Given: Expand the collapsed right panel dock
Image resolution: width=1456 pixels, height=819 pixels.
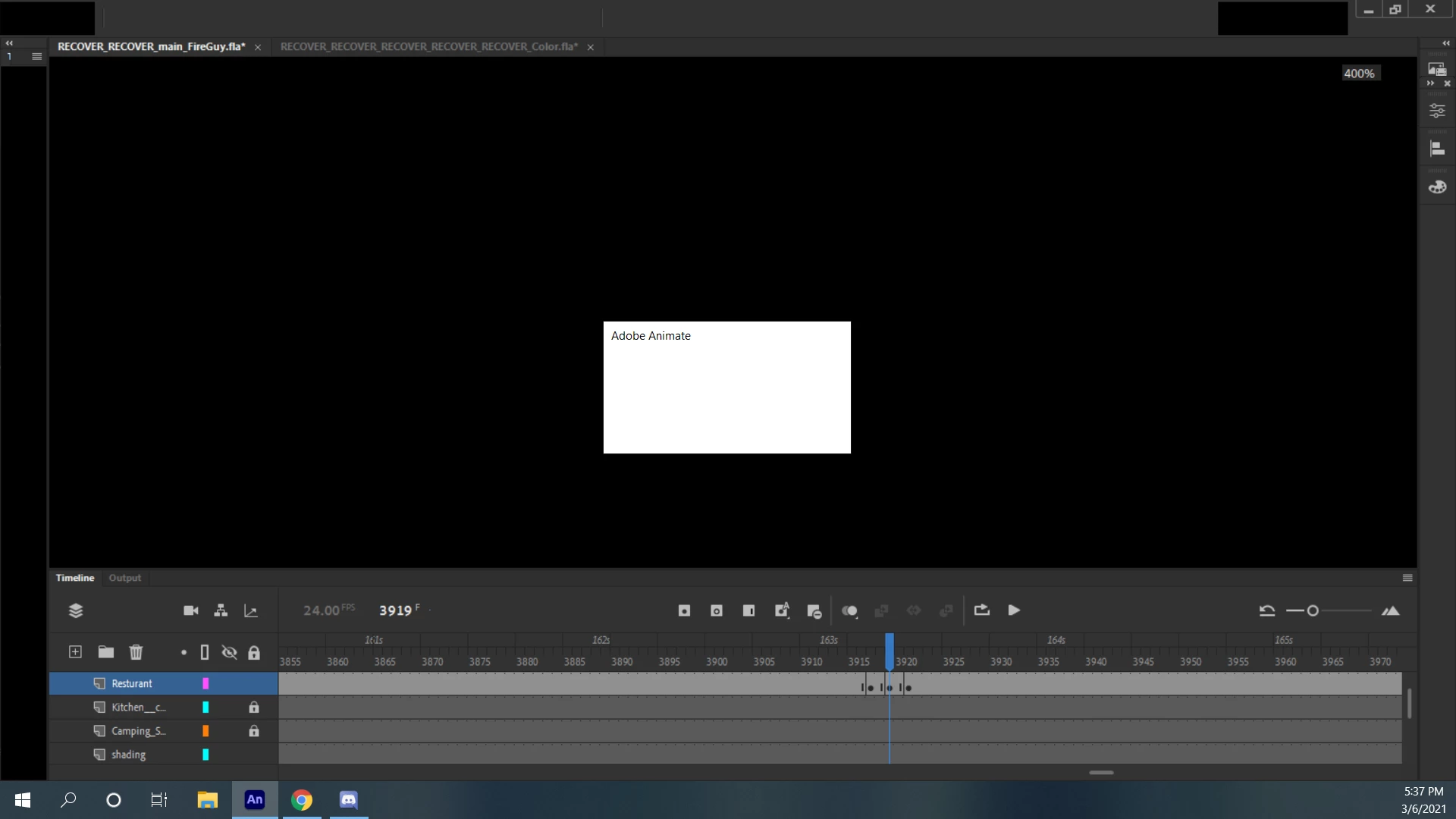Looking at the screenshot, I should [1445, 43].
